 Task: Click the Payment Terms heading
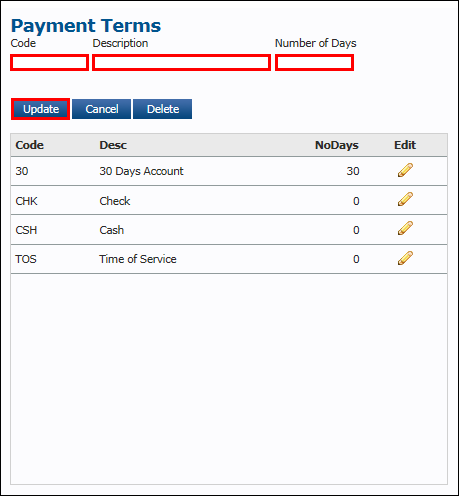point(86,26)
